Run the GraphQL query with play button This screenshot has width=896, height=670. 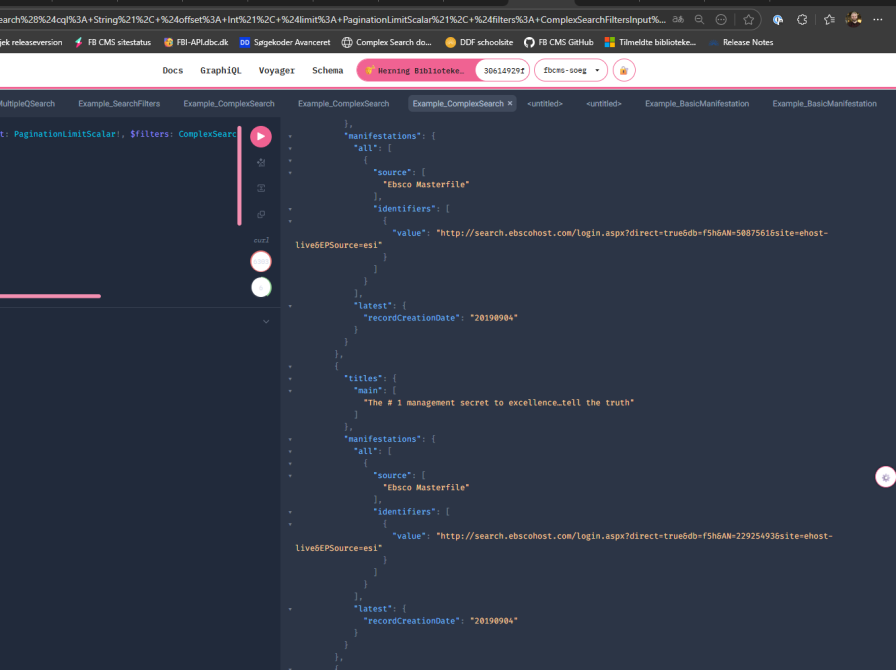pyautogui.click(x=261, y=137)
